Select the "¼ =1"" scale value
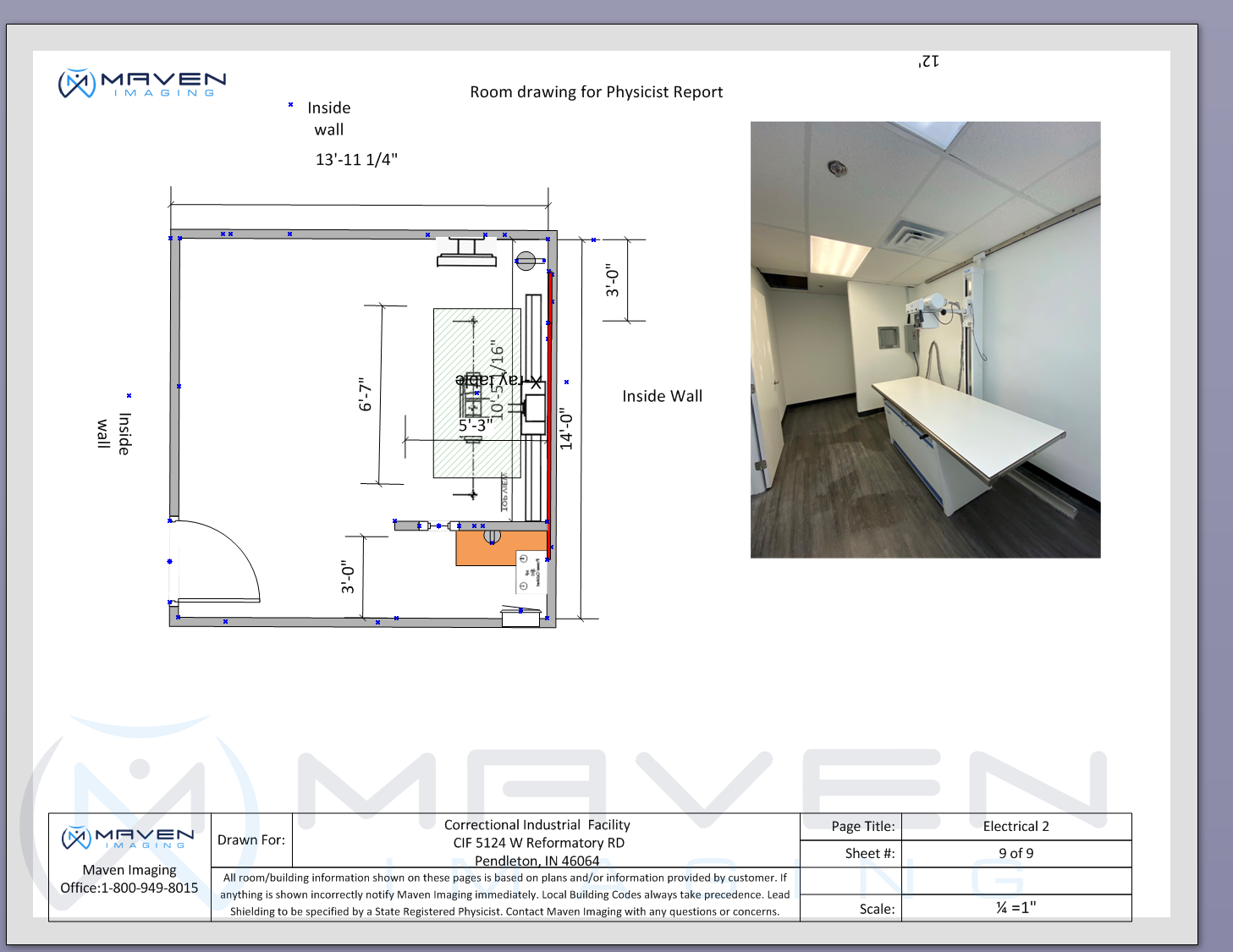The width and height of the screenshot is (1233, 952). tap(1016, 908)
